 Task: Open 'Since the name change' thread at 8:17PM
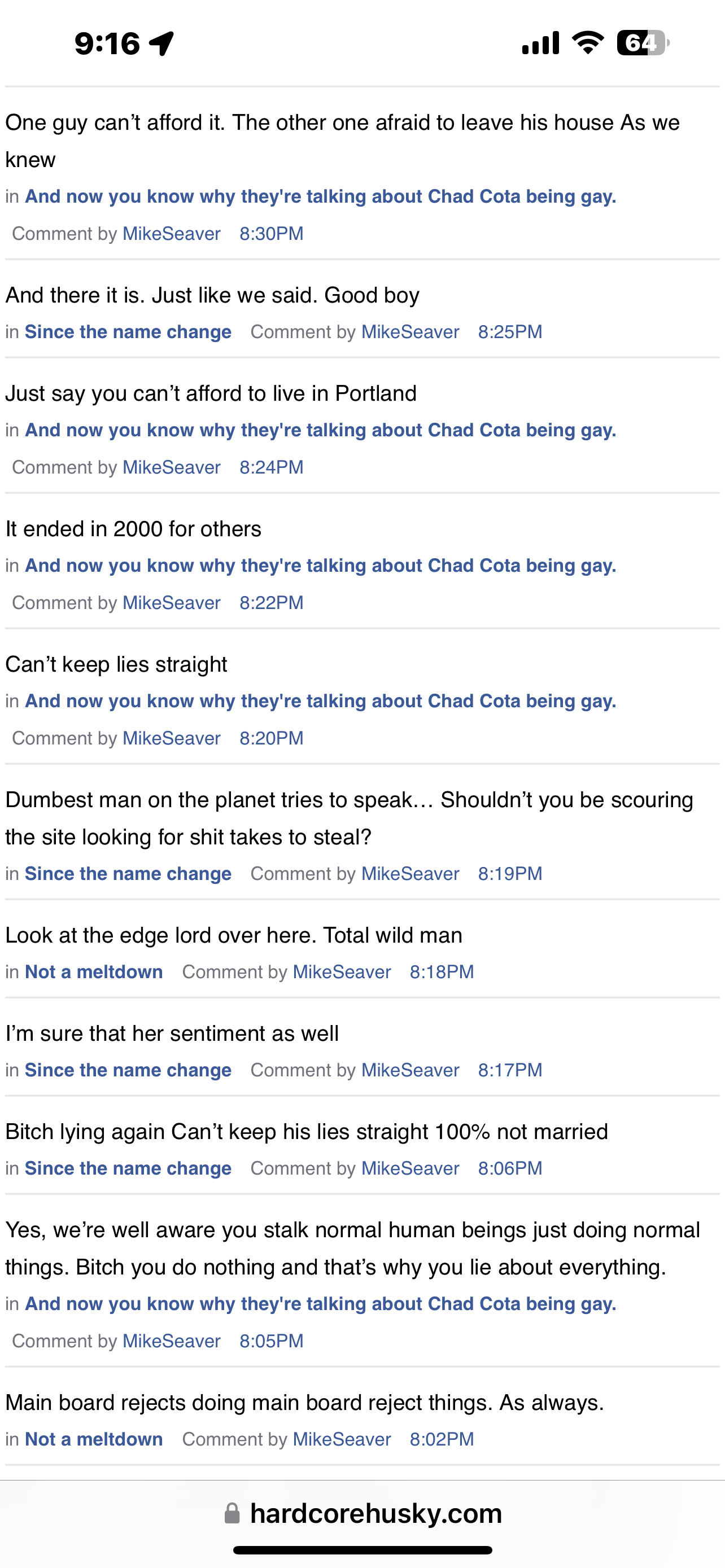(x=128, y=1070)
